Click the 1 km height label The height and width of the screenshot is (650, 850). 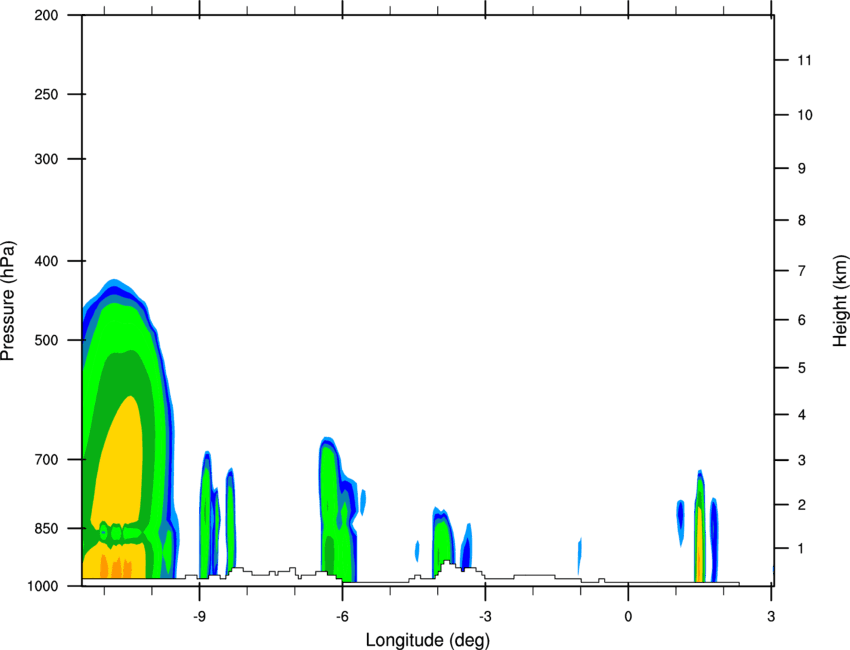click(x=801, y=549)
